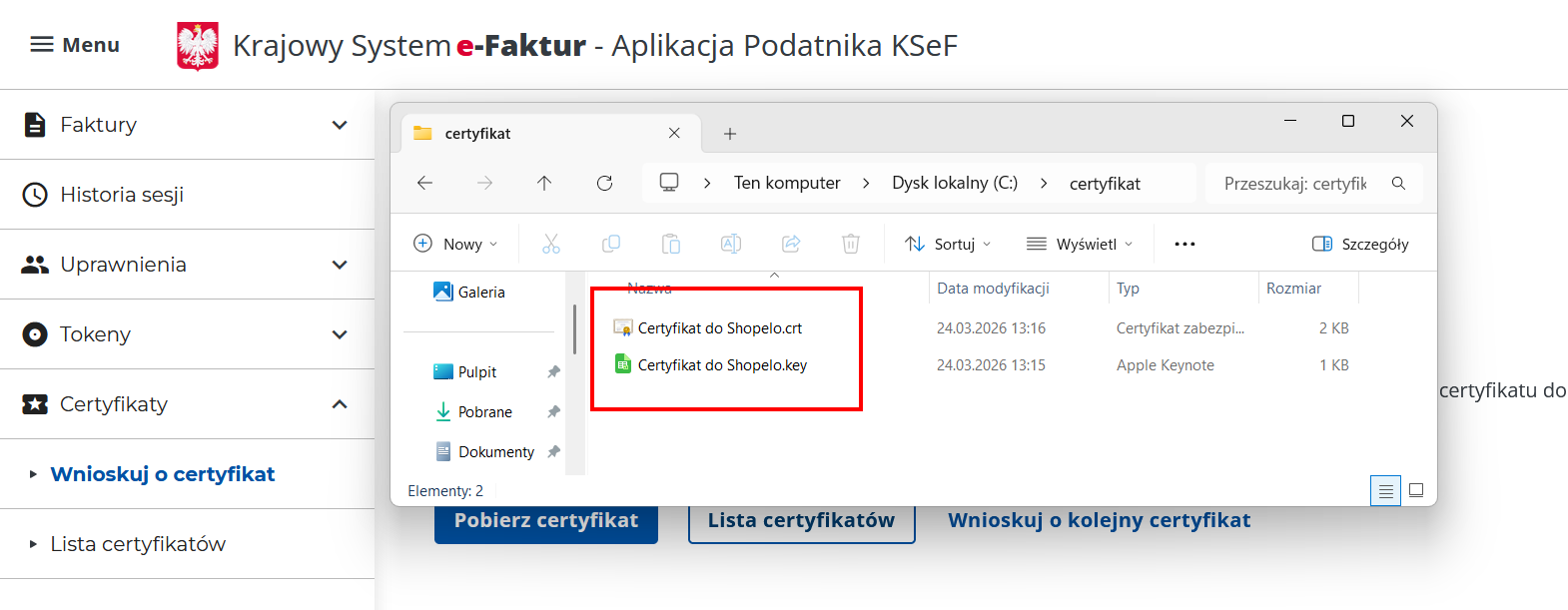Viewport: 1568px width, 610px height.
Task: Collapse the Certyfikaty sidebar section
Action: [x=187, y=404]
